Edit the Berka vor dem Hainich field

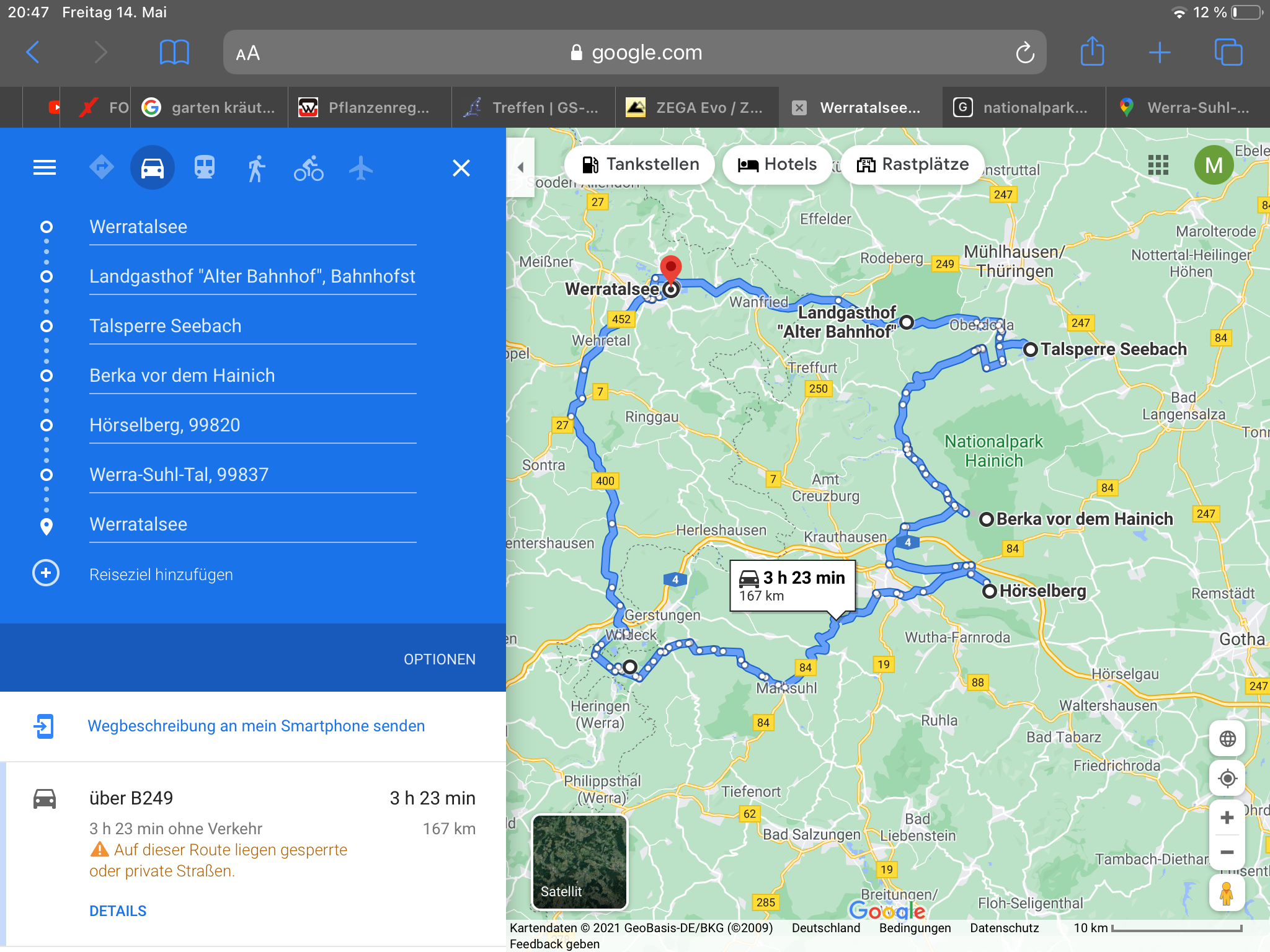coord(253,376)
